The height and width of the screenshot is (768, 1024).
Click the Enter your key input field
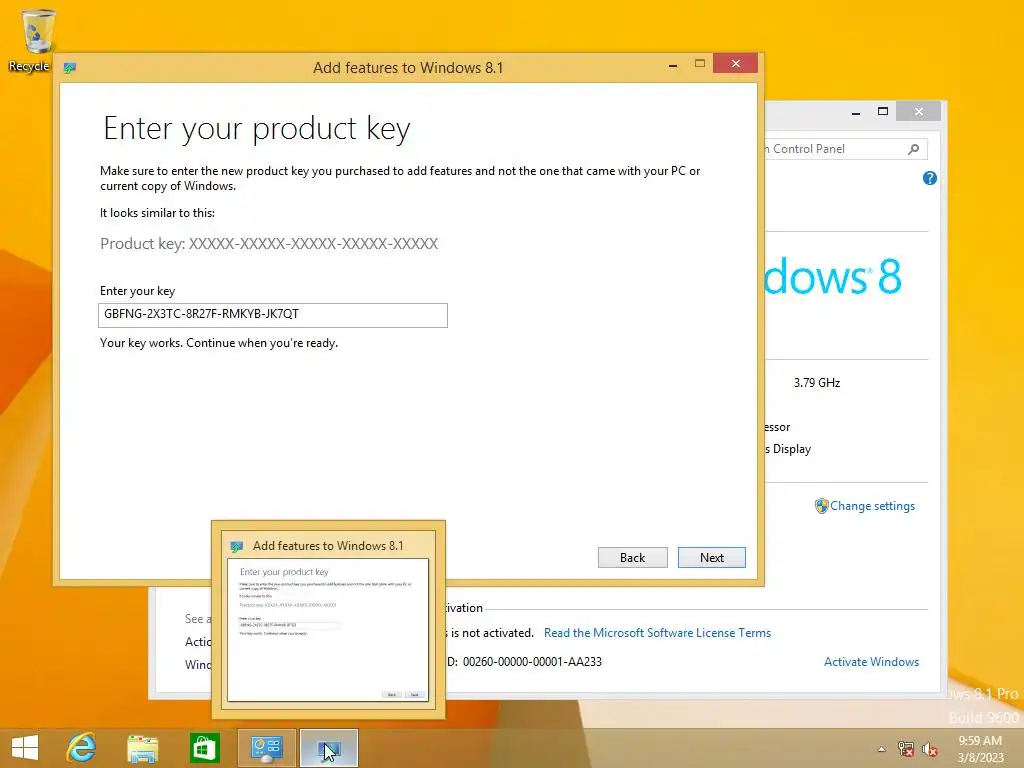tap(273, 315)
